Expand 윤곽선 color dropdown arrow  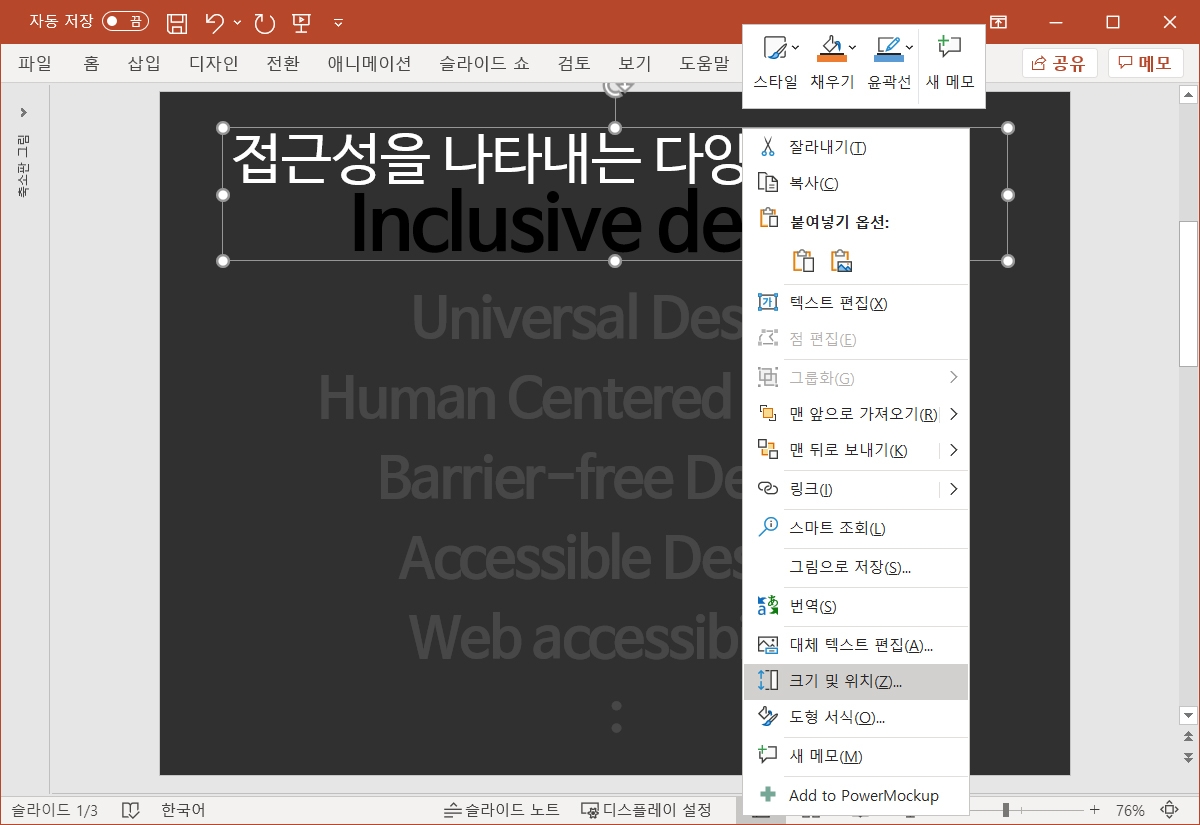click(909, 47)
